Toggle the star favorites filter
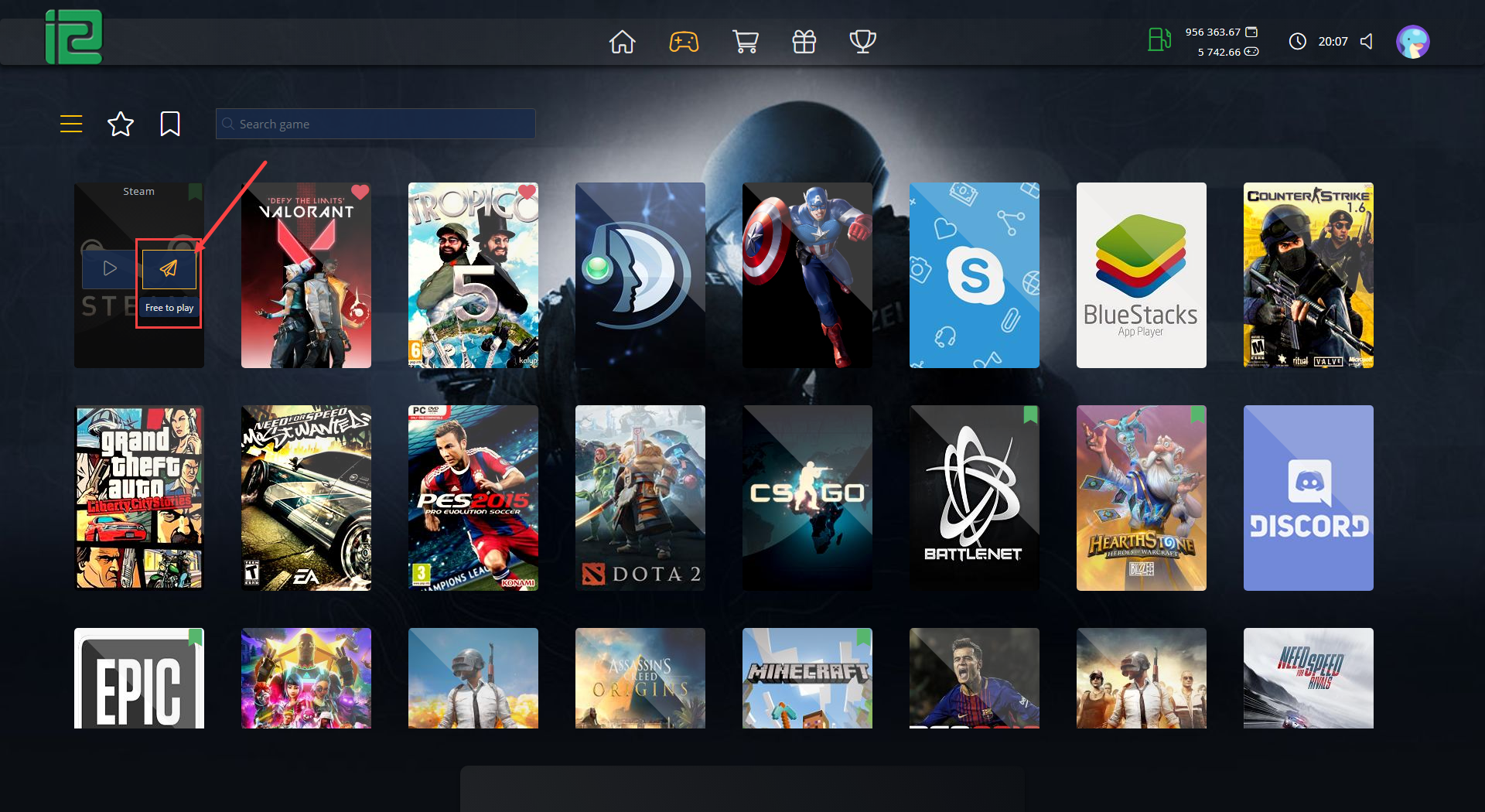Image resolution: width=1485 pixels, height=812 pixels. (x=121, y=124)
